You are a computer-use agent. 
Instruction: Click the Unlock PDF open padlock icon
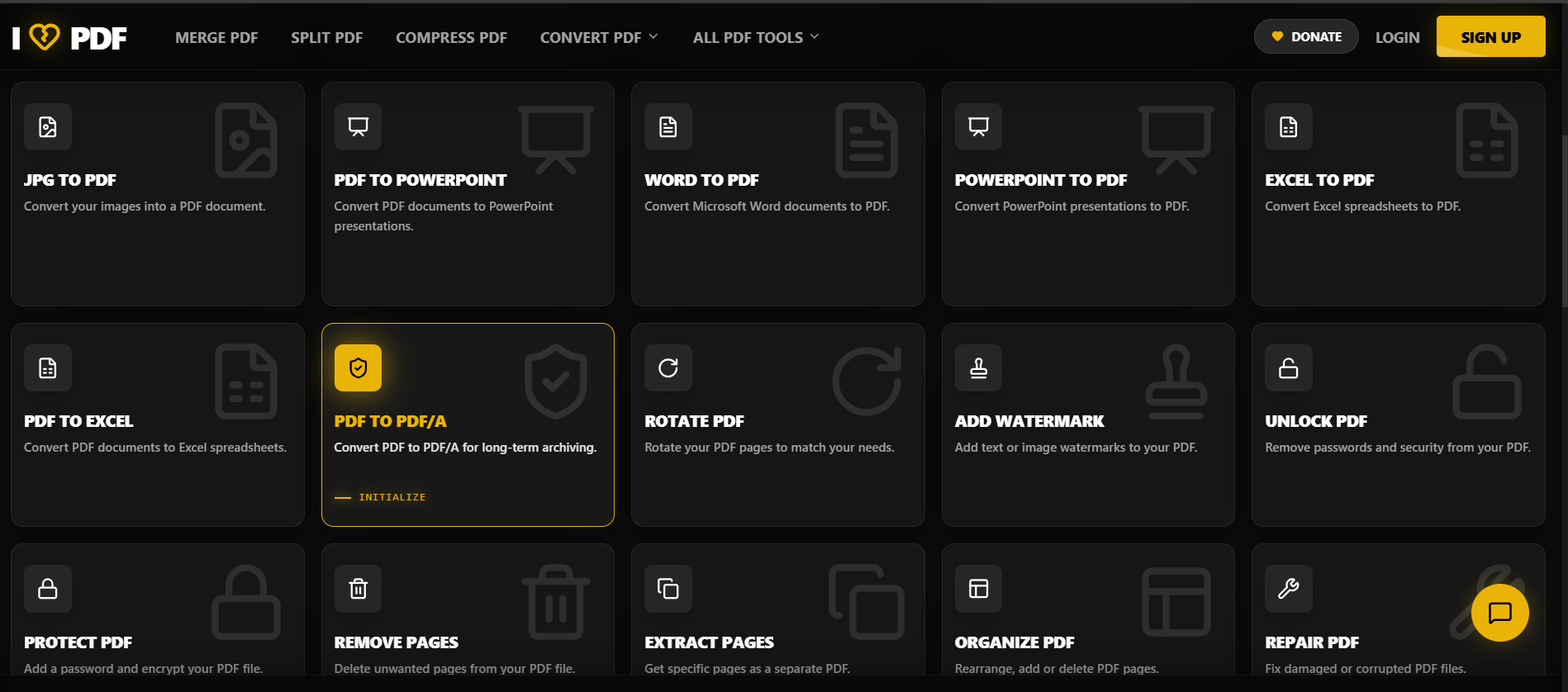click(x=1289, y=367)
